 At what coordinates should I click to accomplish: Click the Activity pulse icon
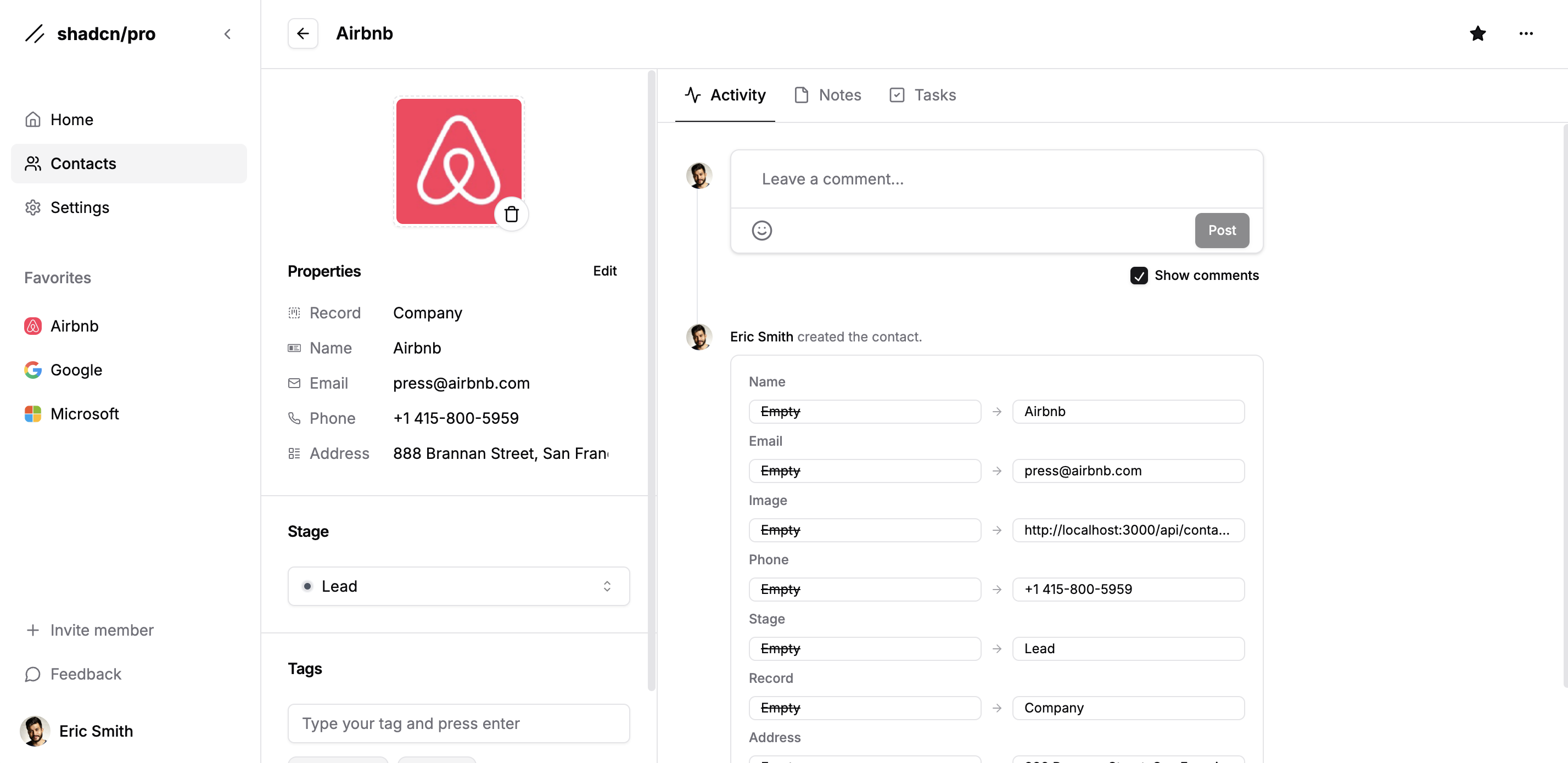[693, 95]
